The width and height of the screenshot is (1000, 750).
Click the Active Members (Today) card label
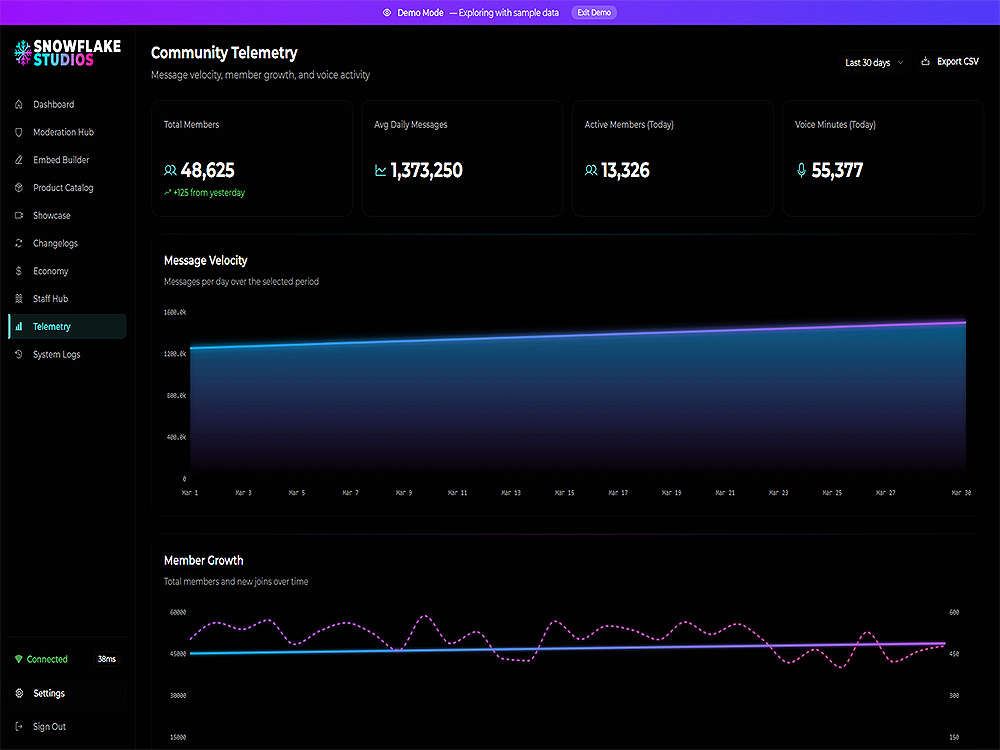629,124
